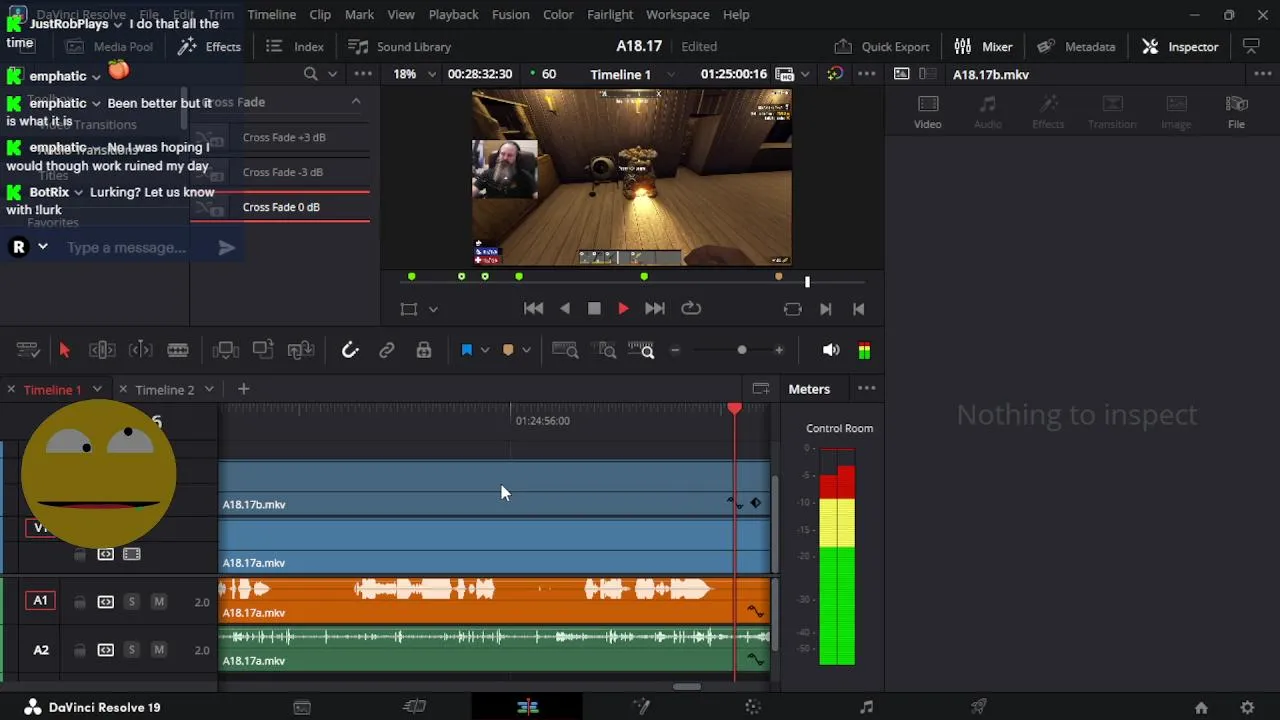Screen dimensions: 1280x720
Task: Select the Blade edit tool
Action: coord(178,350)
